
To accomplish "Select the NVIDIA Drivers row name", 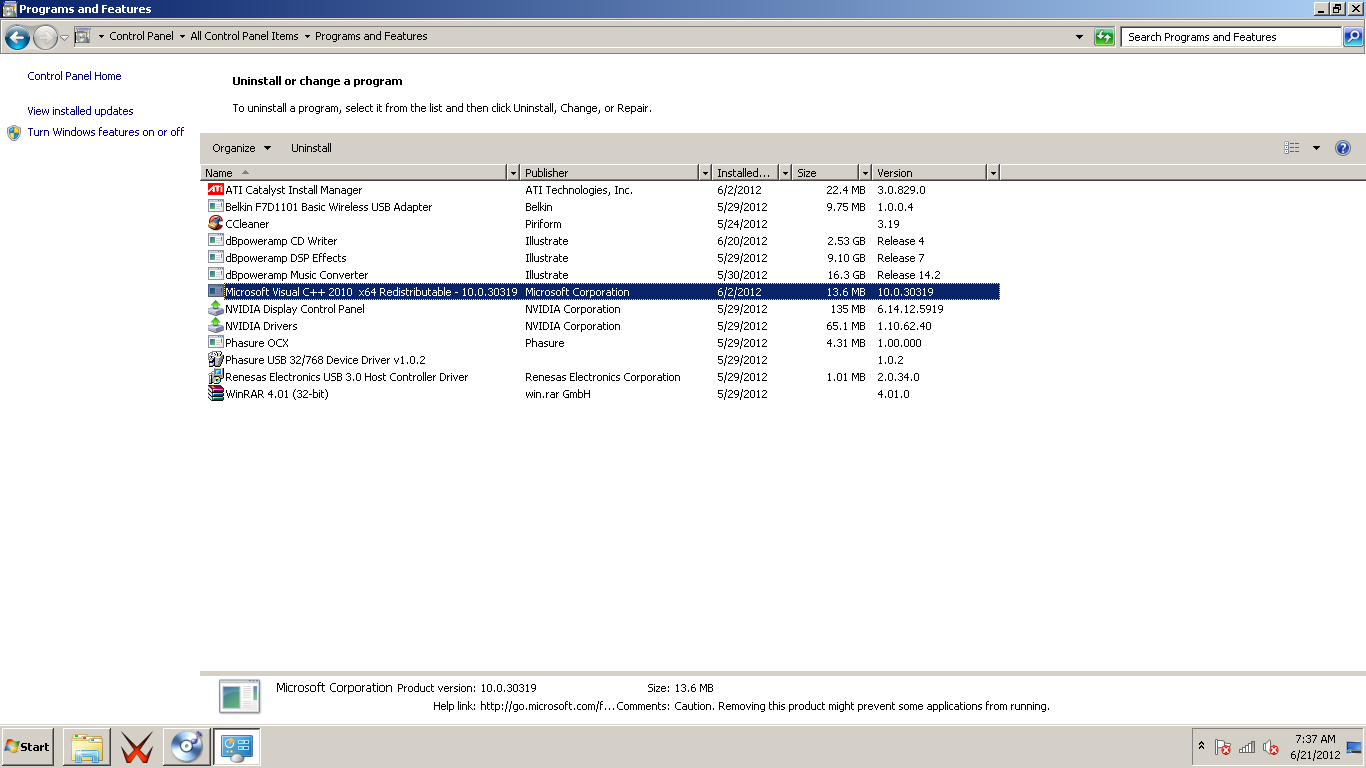I will coord(261,326).
